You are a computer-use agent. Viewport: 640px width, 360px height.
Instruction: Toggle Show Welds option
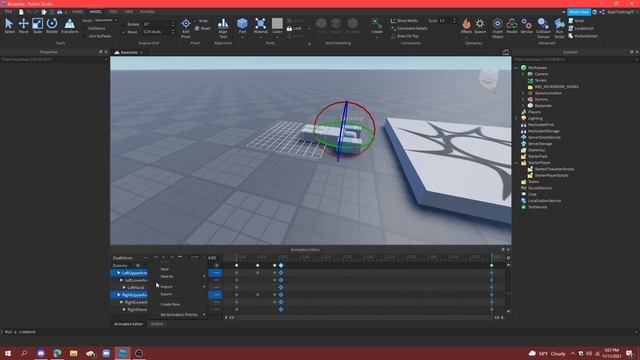[x=404, y=20]
